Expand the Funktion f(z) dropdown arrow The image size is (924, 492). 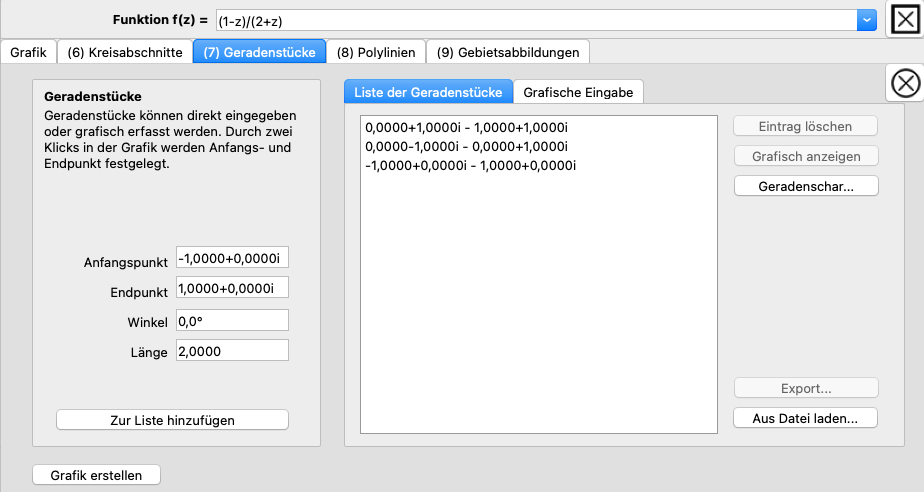(x=866, y=20)
